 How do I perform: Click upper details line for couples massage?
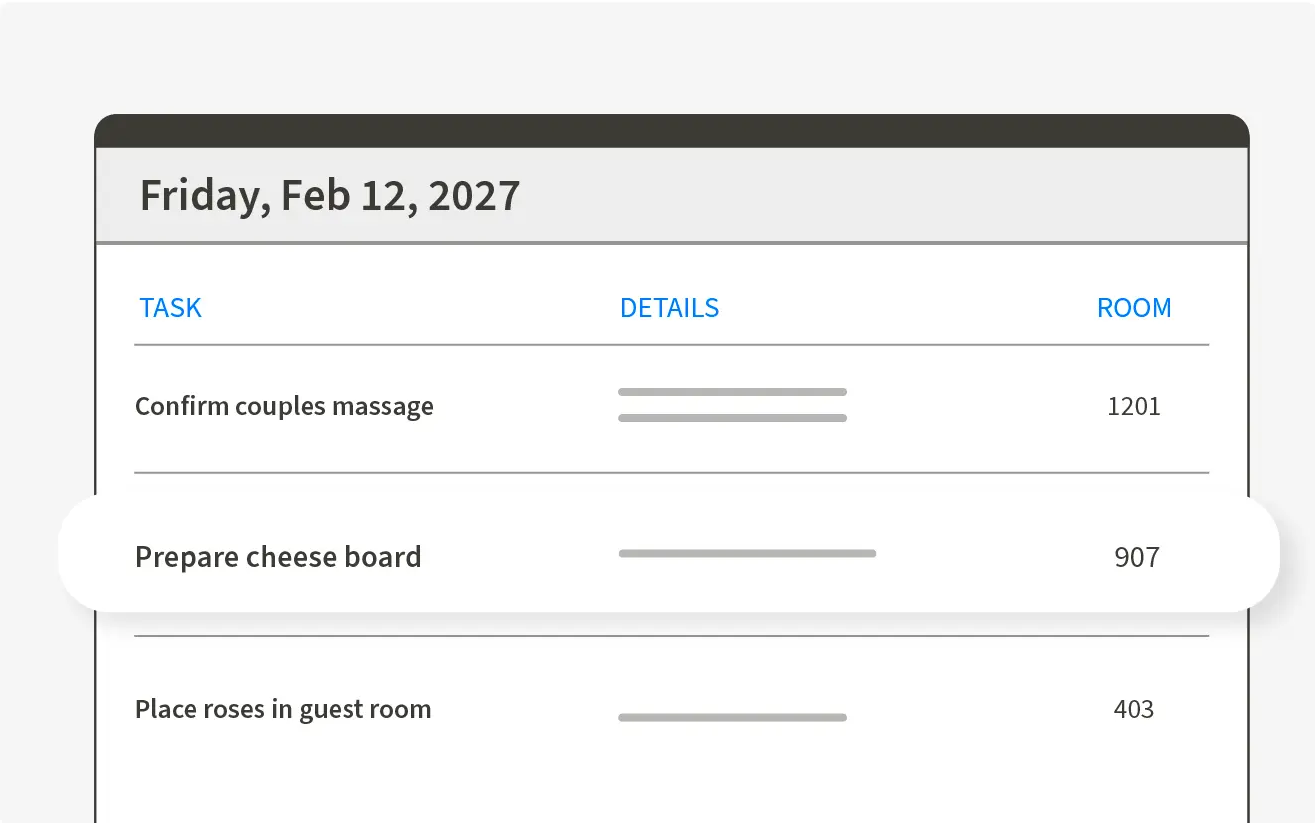coord(732,392)
